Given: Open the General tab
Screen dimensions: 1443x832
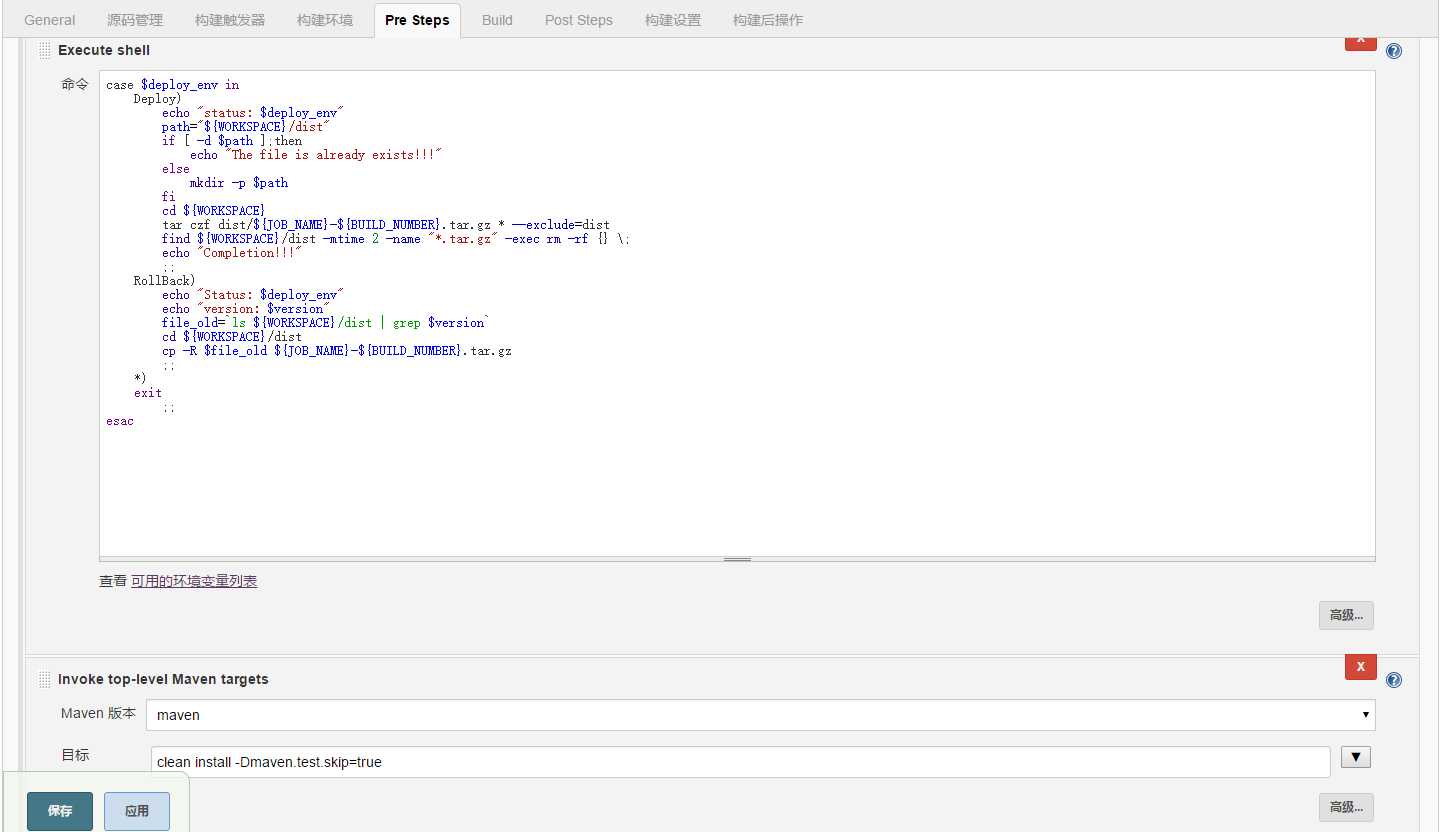Looking at the screenshot, I should [50, 20].
